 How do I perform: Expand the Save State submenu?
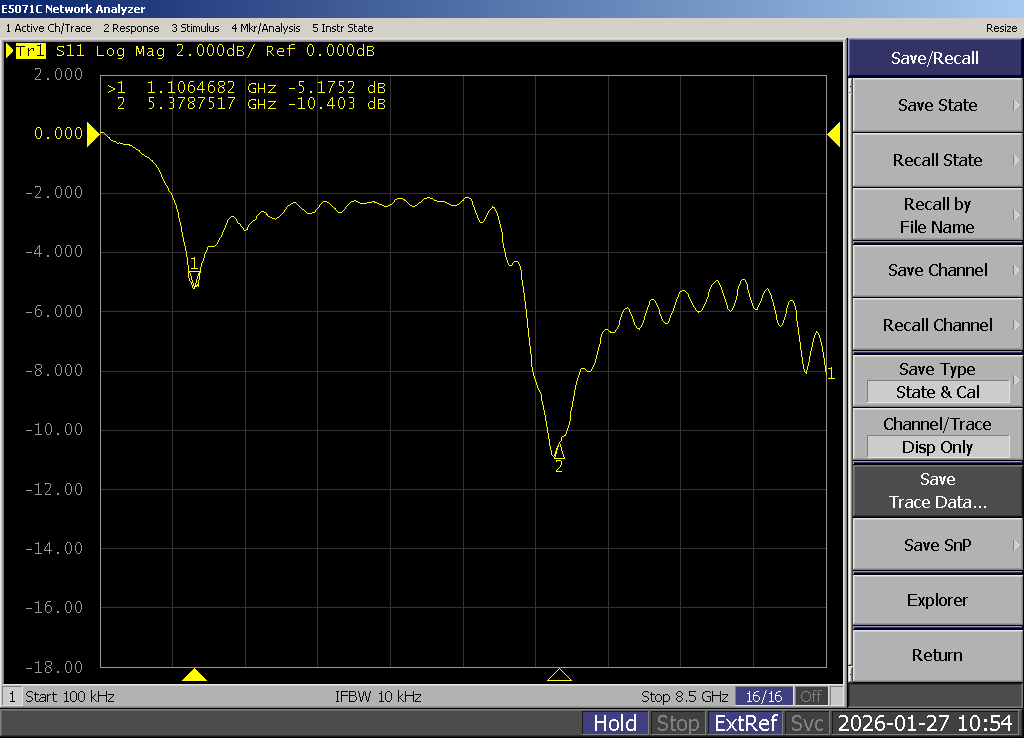pos(936,105)
